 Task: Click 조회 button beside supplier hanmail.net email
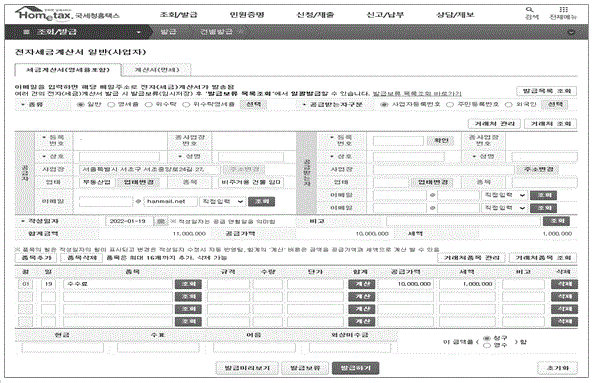tap(261, 202)
